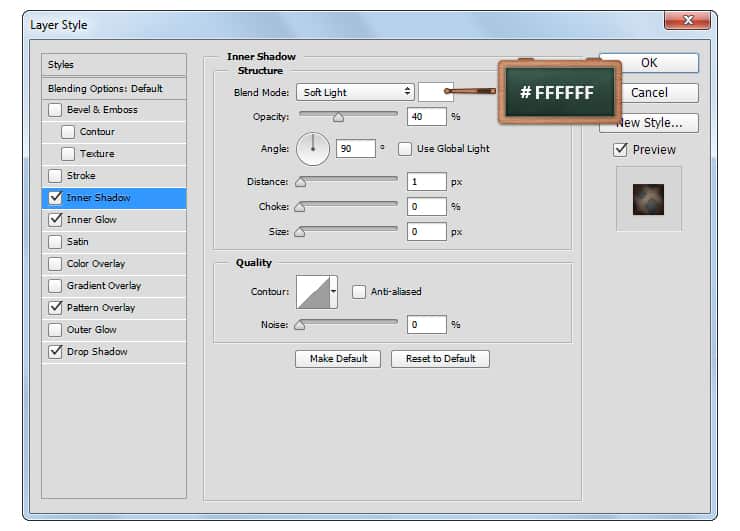
Task: Turn off the Drop Shadow checkbox
Action: [55, 352]
